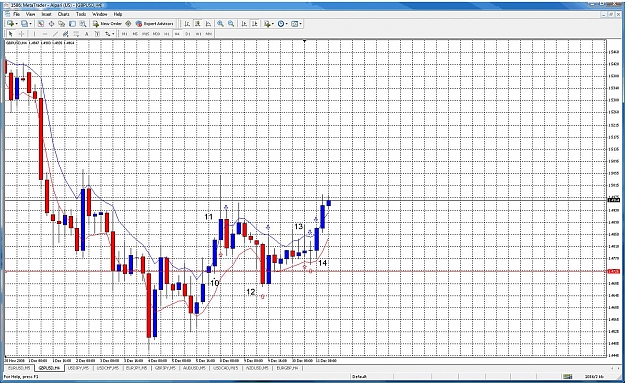625x383 pixels.
Task: Toggle Chart Shift option
Action: click(255, 24)
